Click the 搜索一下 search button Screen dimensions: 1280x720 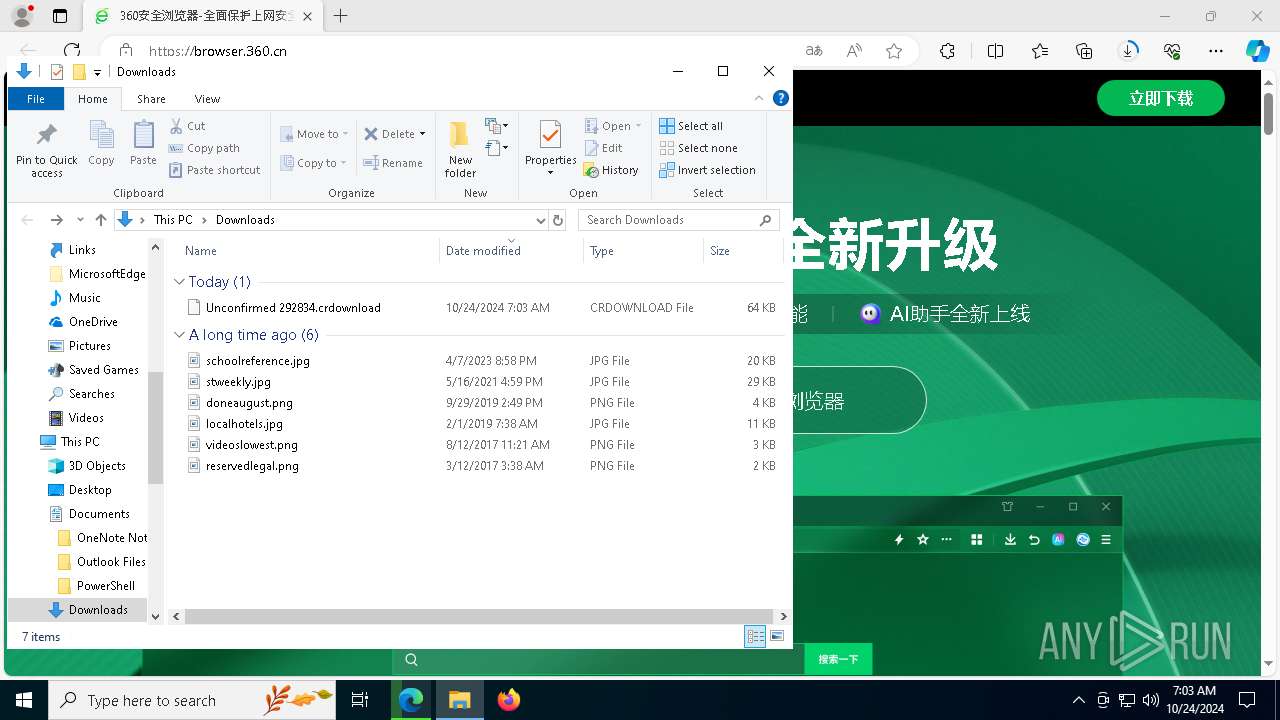(x=838, y=659)
